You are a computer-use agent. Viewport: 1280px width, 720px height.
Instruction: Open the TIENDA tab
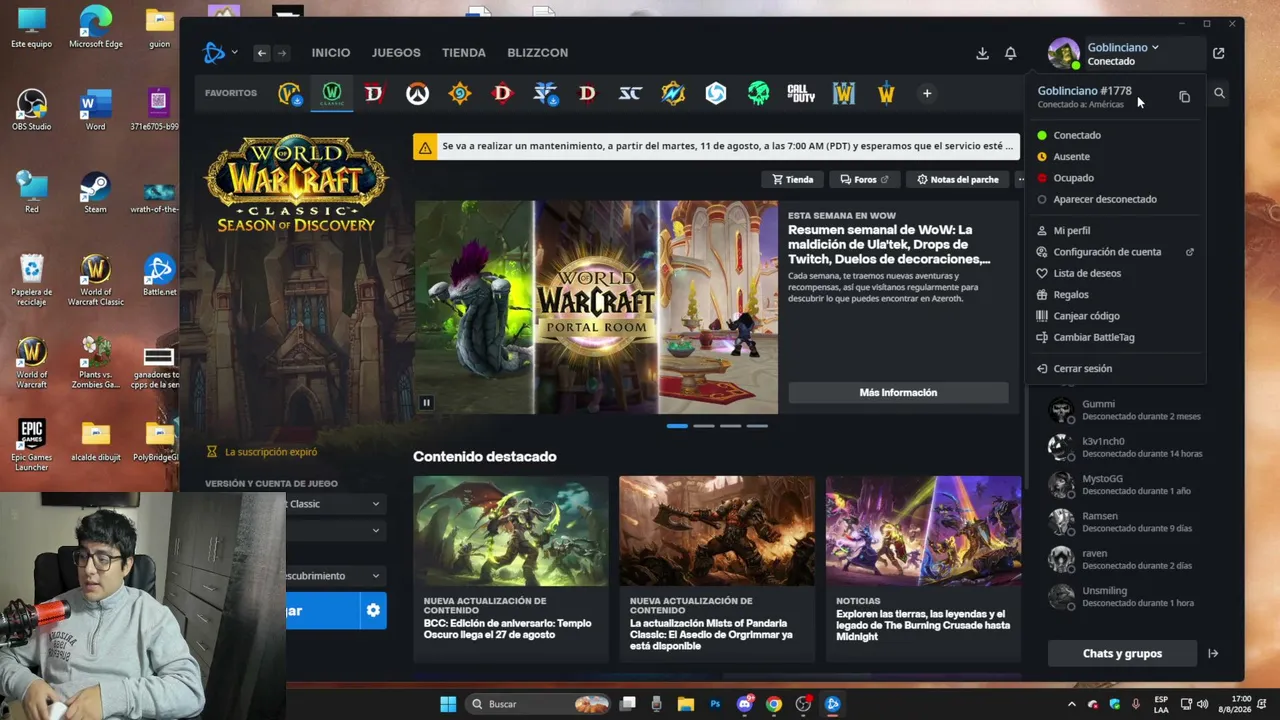pyautogui.click(x=464, y=53)
